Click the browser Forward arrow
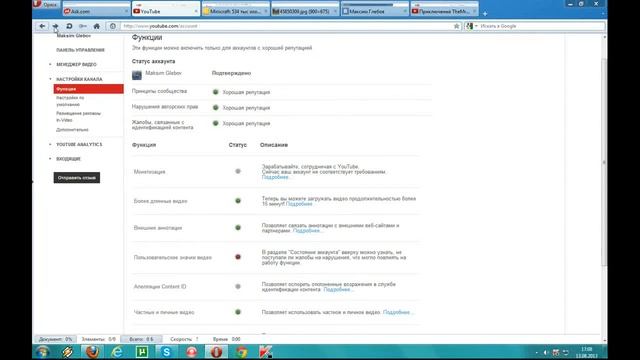This screenshot has width=640, height=360. click(x=56, y=26)
